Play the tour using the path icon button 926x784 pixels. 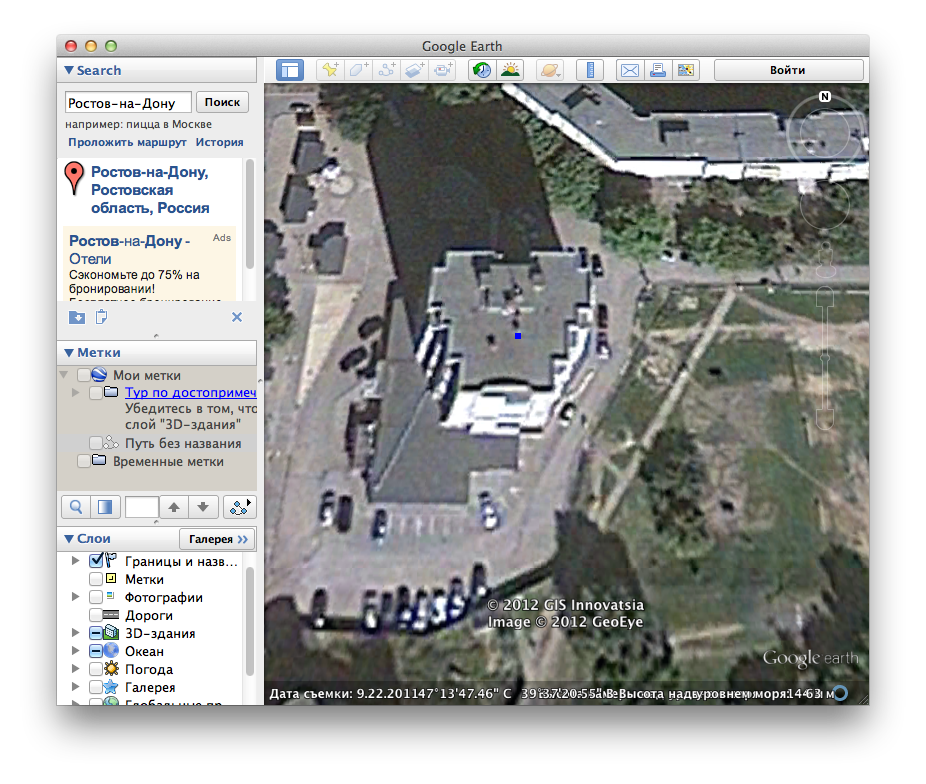[x=239, y=507]
